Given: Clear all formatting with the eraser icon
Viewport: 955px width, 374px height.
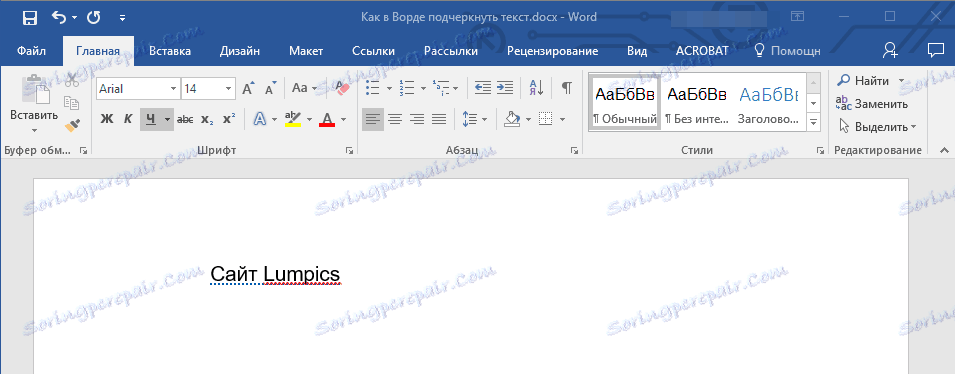Looking at the screenshot, I should tap(342, 88).
